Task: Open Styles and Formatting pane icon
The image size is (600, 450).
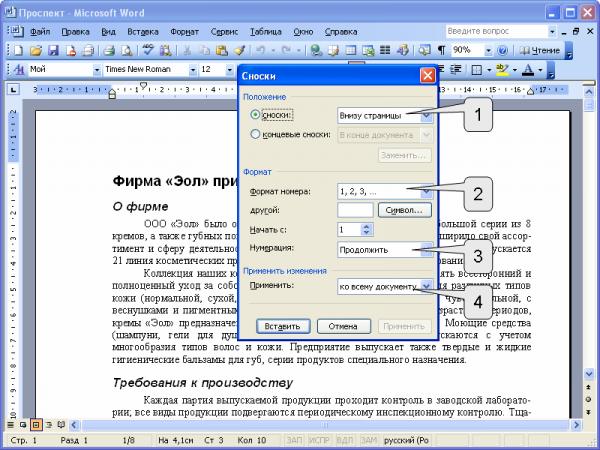Action: [x=18, y=70]
